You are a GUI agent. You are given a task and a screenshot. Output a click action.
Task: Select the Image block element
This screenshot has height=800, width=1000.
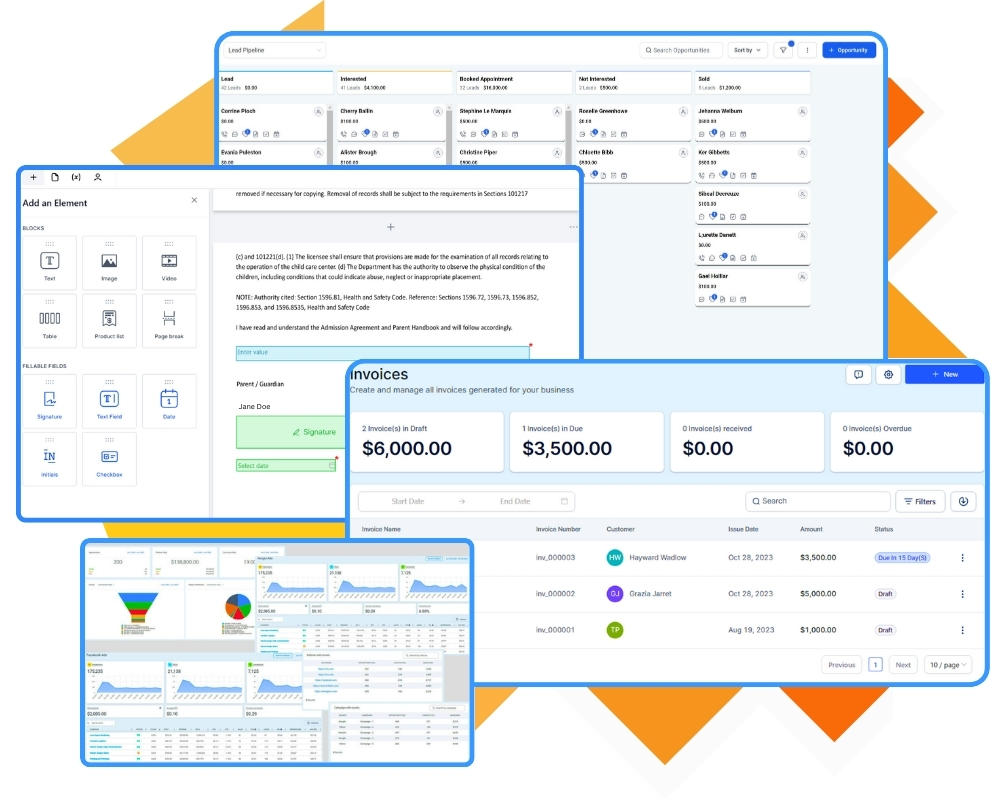[109, 263]
